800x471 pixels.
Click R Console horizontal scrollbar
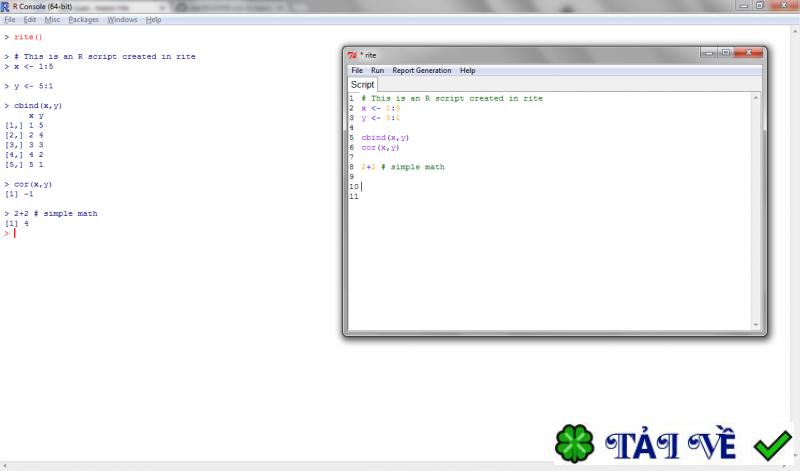click(x=395, y=466)
